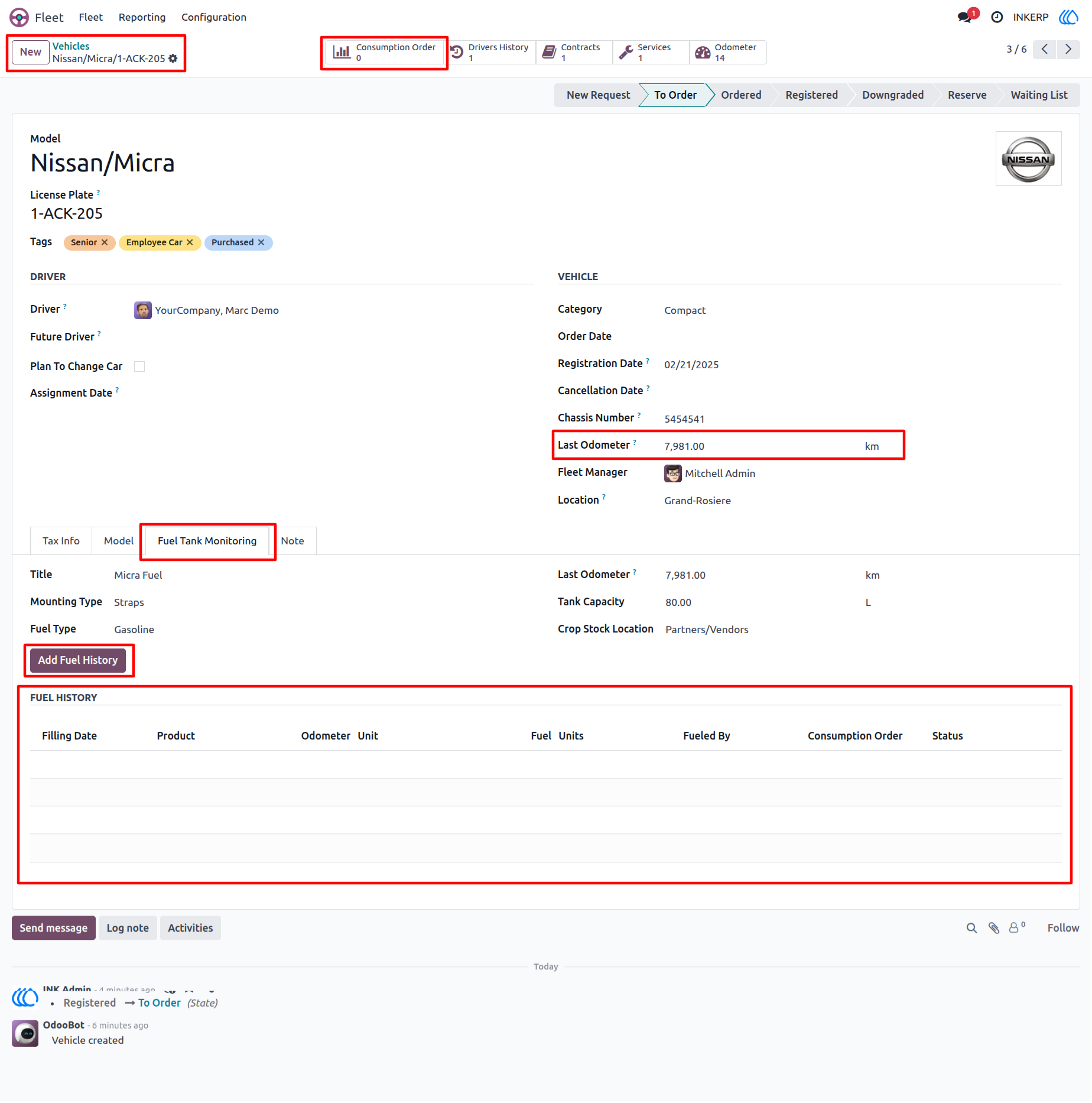Click the INKERP company logo icon
Image resolution: width=1092 pixels, height=1103 pixels.
click(1068, 17)
